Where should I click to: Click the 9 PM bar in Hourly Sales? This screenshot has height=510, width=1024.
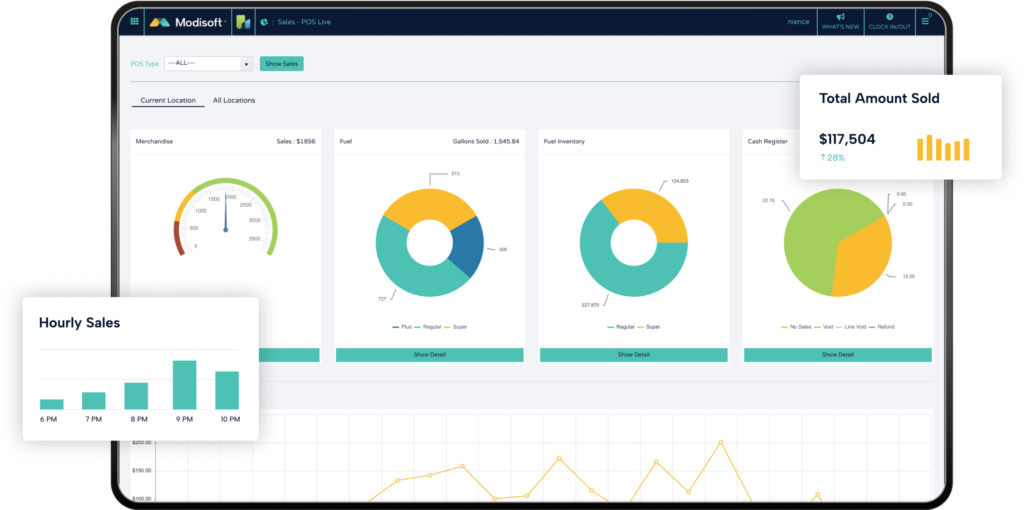(x=184, y=385)
